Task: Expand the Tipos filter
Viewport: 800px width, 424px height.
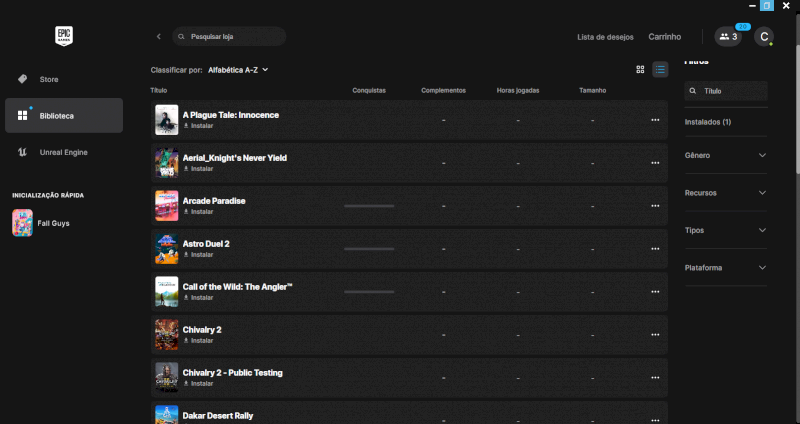Action: pos(726,230)
